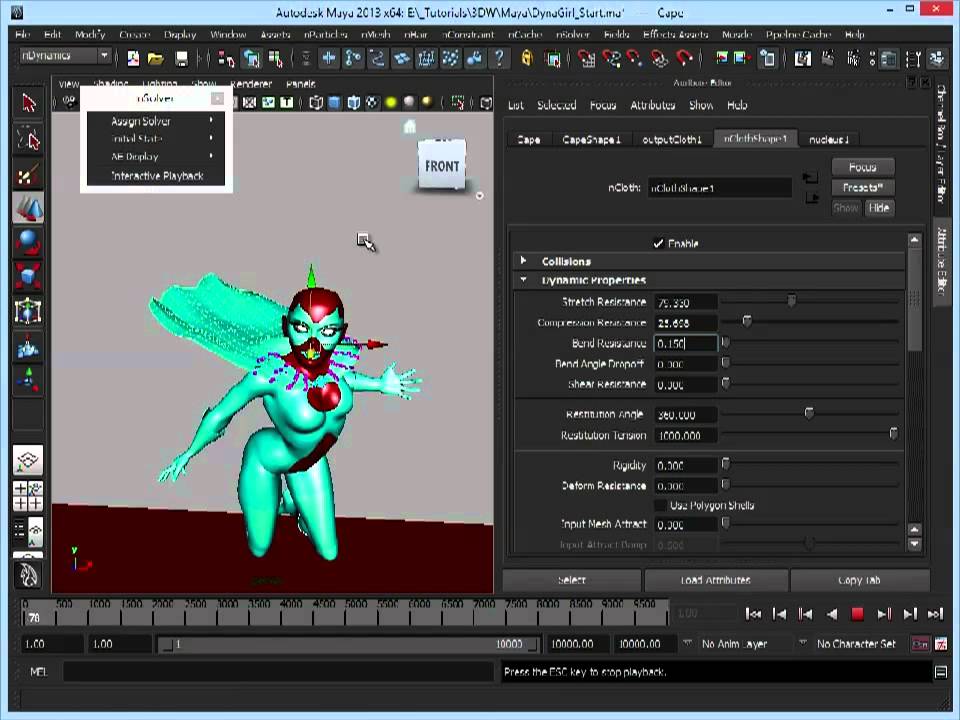The height and width of the screenshot is (720, 960).
Task: Switch to the CapeShape1 tab
Action: coord(591,140)
